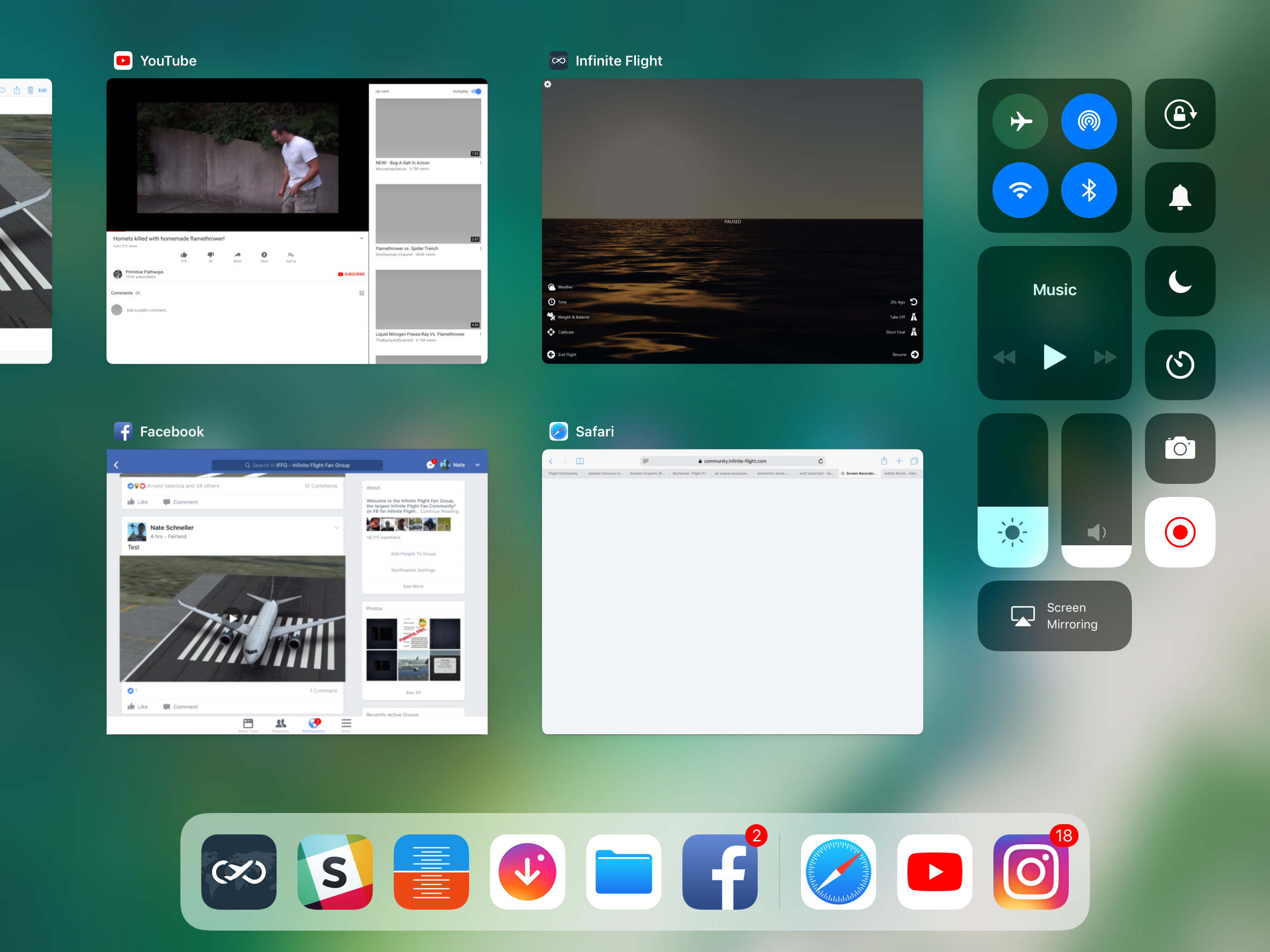Toggle rotation lock icon

[1179, 114]
